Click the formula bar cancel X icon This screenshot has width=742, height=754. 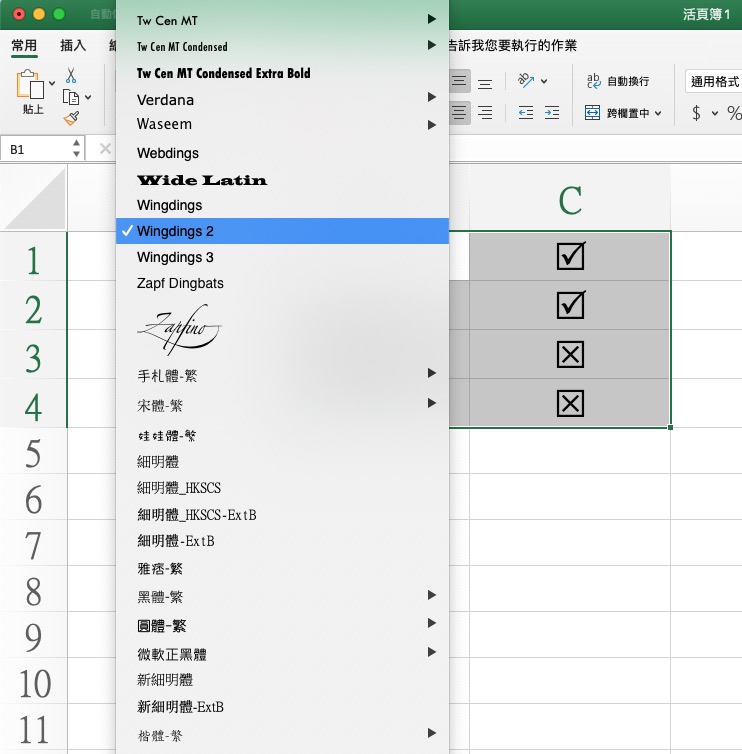pyautogui.click(x=105, y=149)
